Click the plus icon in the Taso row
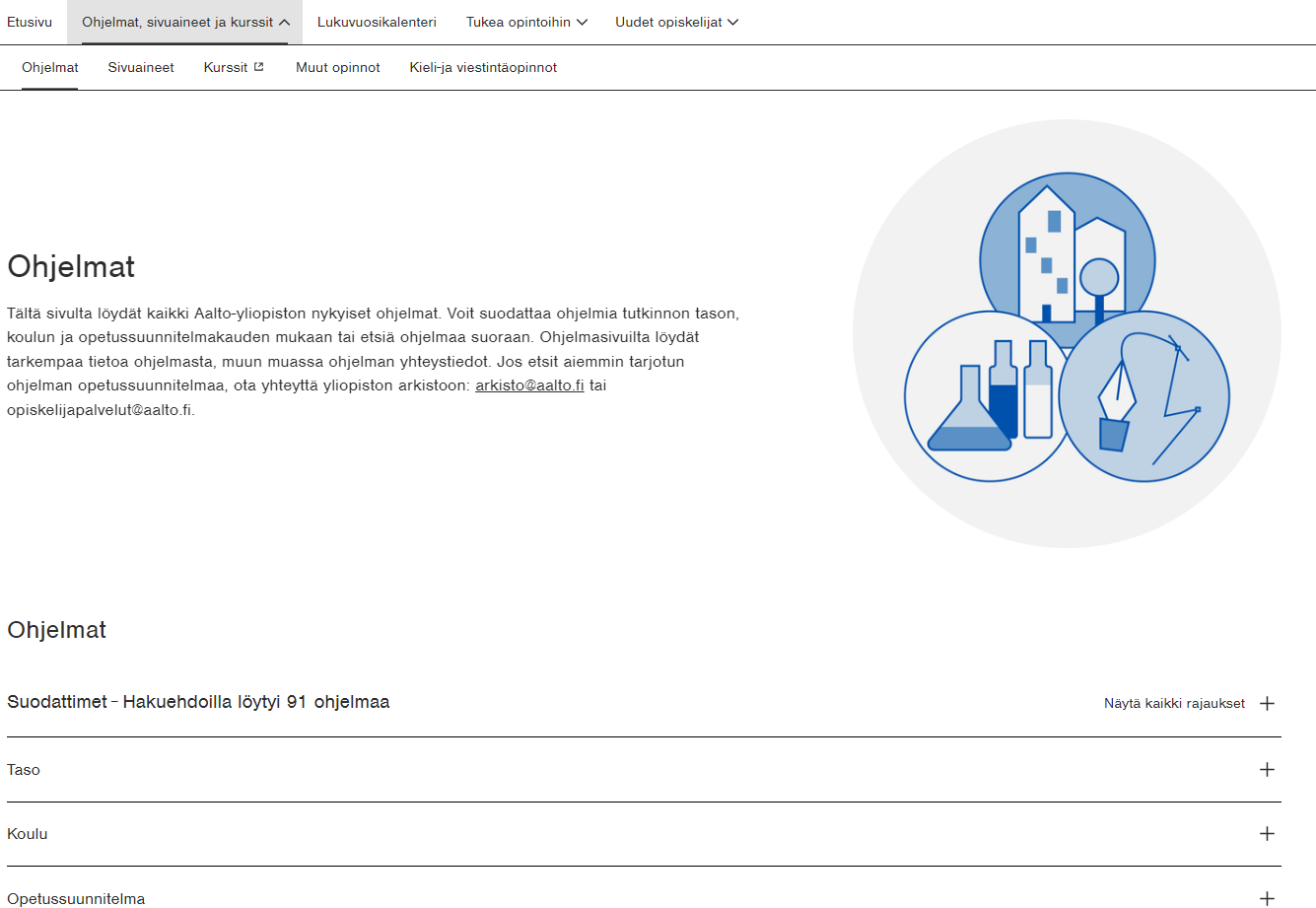The width and height of the screenshot is (1316, 908). (x=1268, y=769)
